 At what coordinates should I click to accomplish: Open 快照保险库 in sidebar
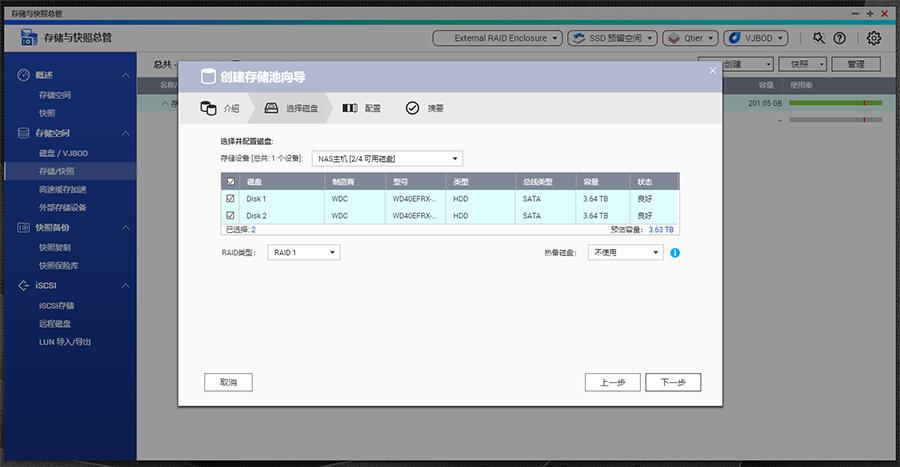click(59, 266)
